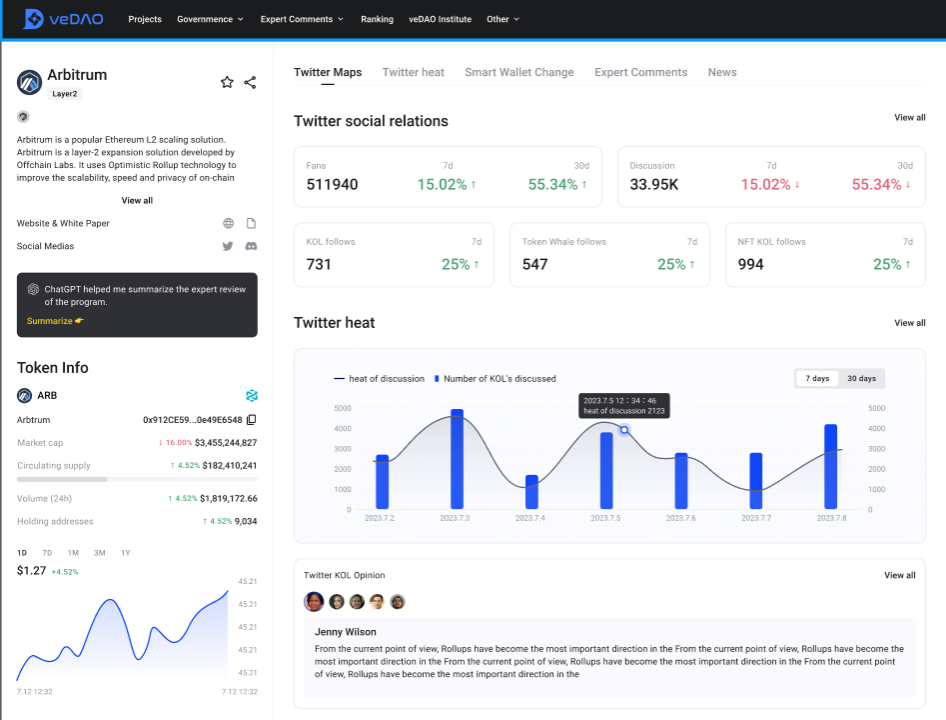Click the yellow Summarize link
Image resolution: width=946 pixels, height=720 pixels.
pyautogui.click(x=55, y=321)
